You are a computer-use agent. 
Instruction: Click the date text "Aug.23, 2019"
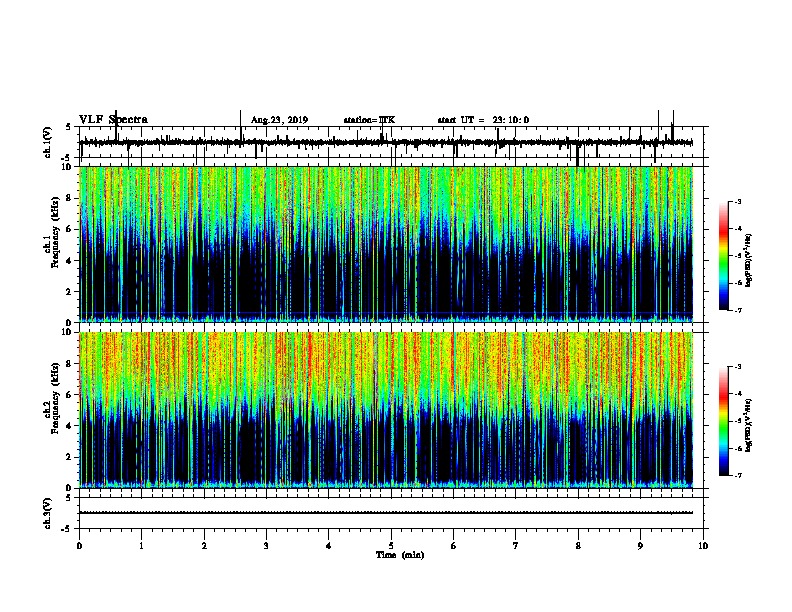(279, 120)
